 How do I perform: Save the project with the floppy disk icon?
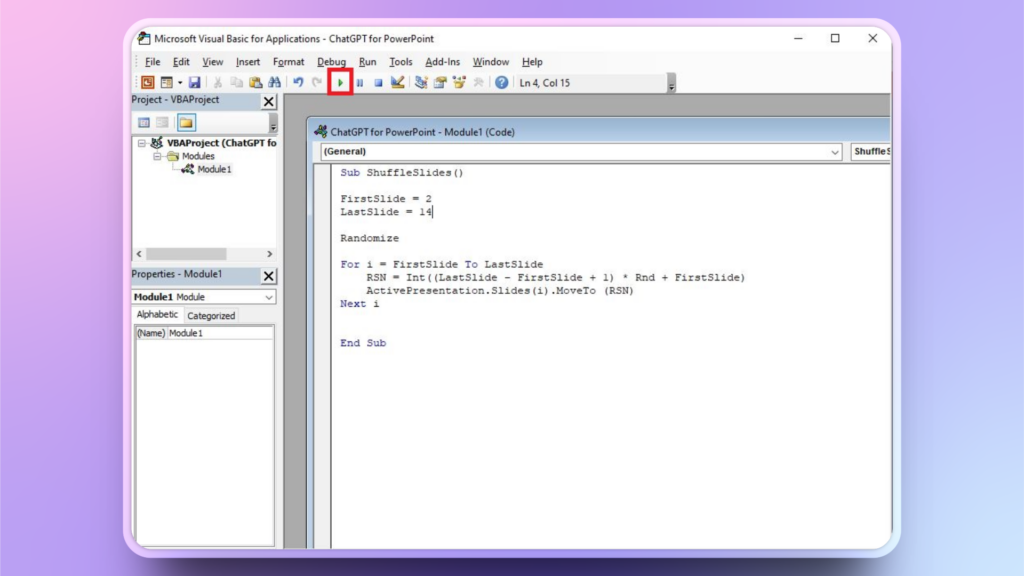[x=194, y=83]
